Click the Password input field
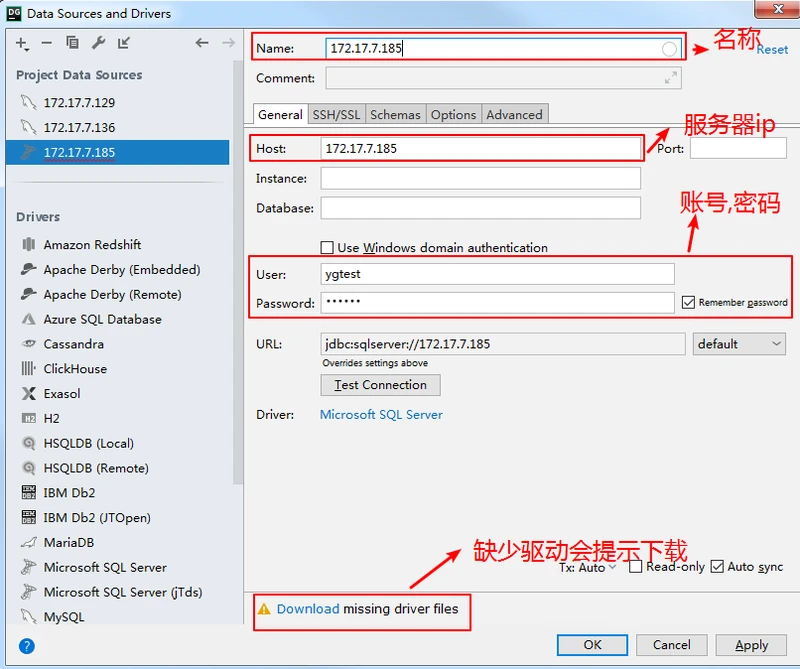The width and height of the screenshot is (800, 669). (x=497, y=303)
